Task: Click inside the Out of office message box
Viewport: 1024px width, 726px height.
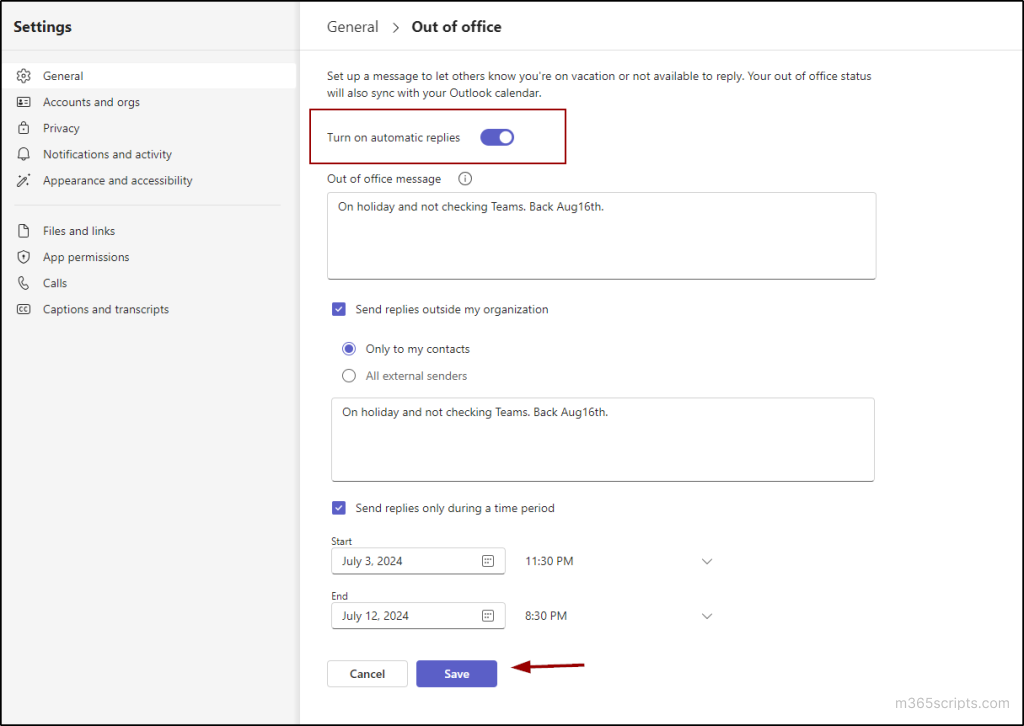Action: coord(600,235)
